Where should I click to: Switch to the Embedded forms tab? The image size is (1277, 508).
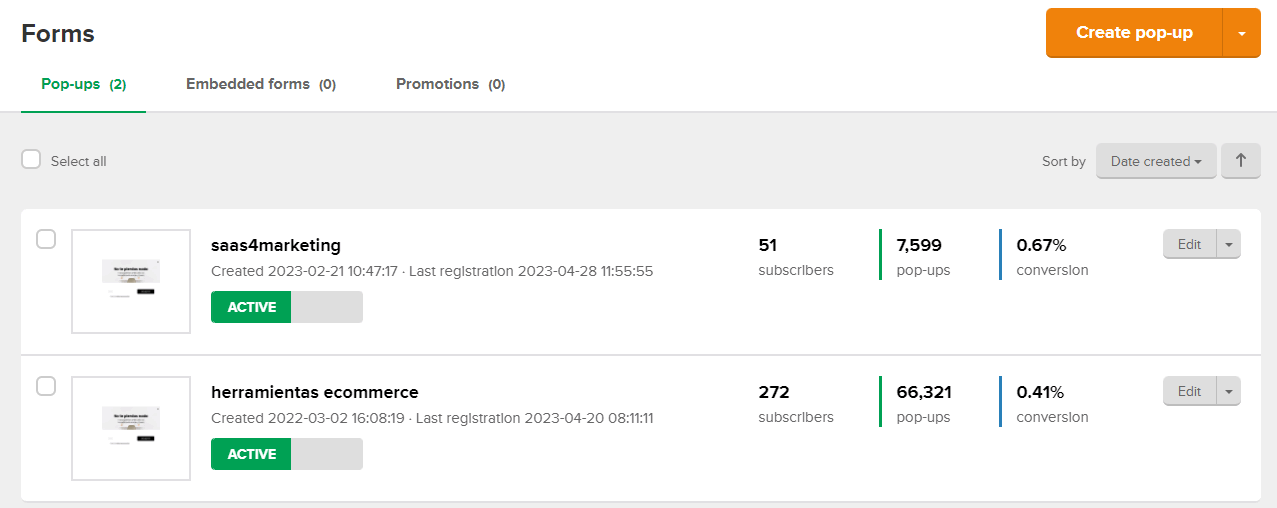261,84
